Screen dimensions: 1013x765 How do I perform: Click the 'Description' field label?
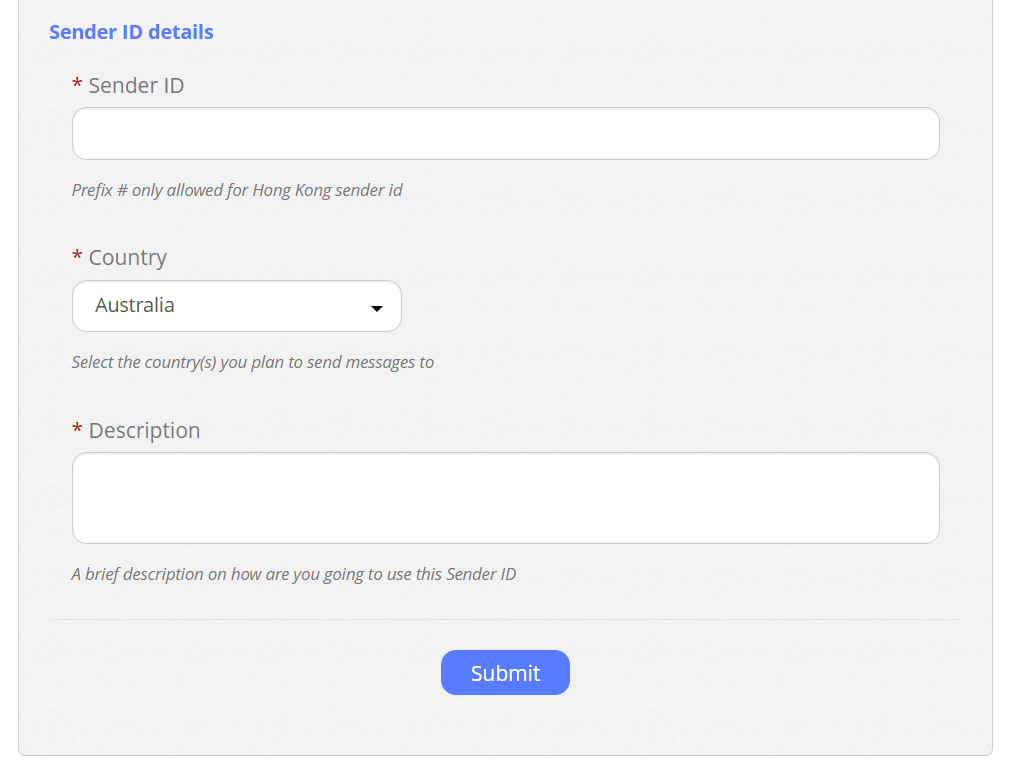point(144,431)
